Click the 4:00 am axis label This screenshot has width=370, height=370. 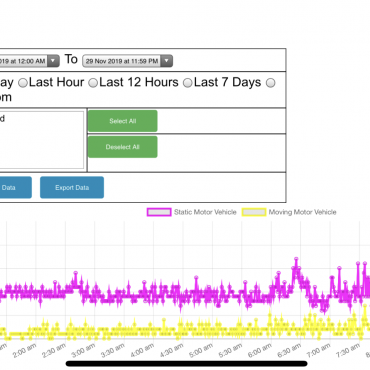click(x=142, y=351)
